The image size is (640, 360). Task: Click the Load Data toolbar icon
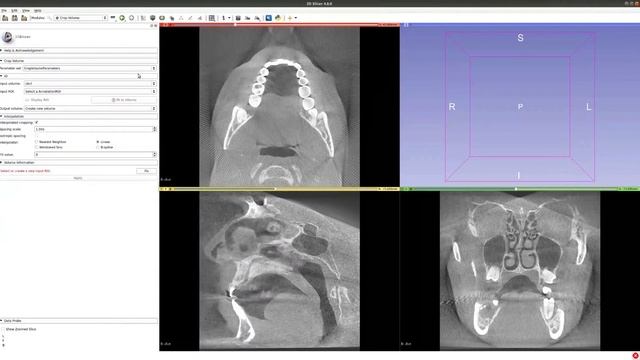tap(5, 18)
